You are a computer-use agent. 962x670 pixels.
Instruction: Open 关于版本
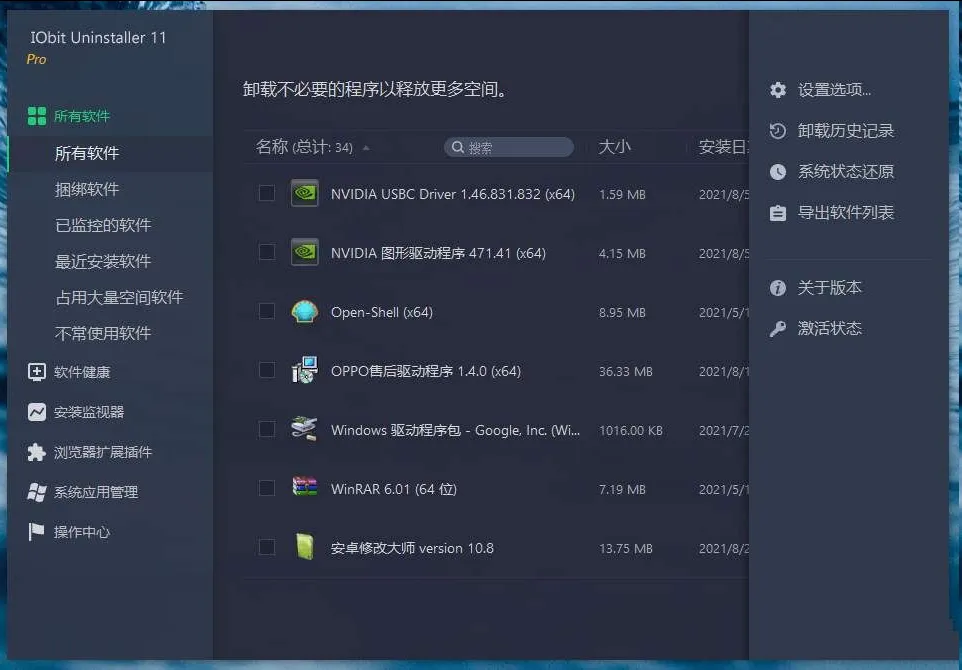(829, 288)
